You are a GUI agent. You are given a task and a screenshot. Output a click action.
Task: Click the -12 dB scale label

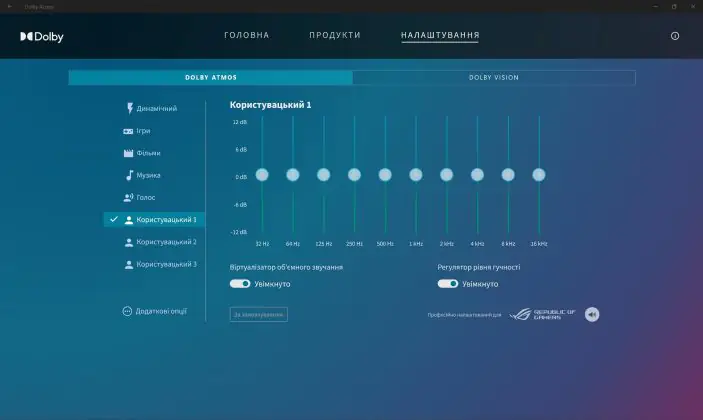tap(239, 232)
